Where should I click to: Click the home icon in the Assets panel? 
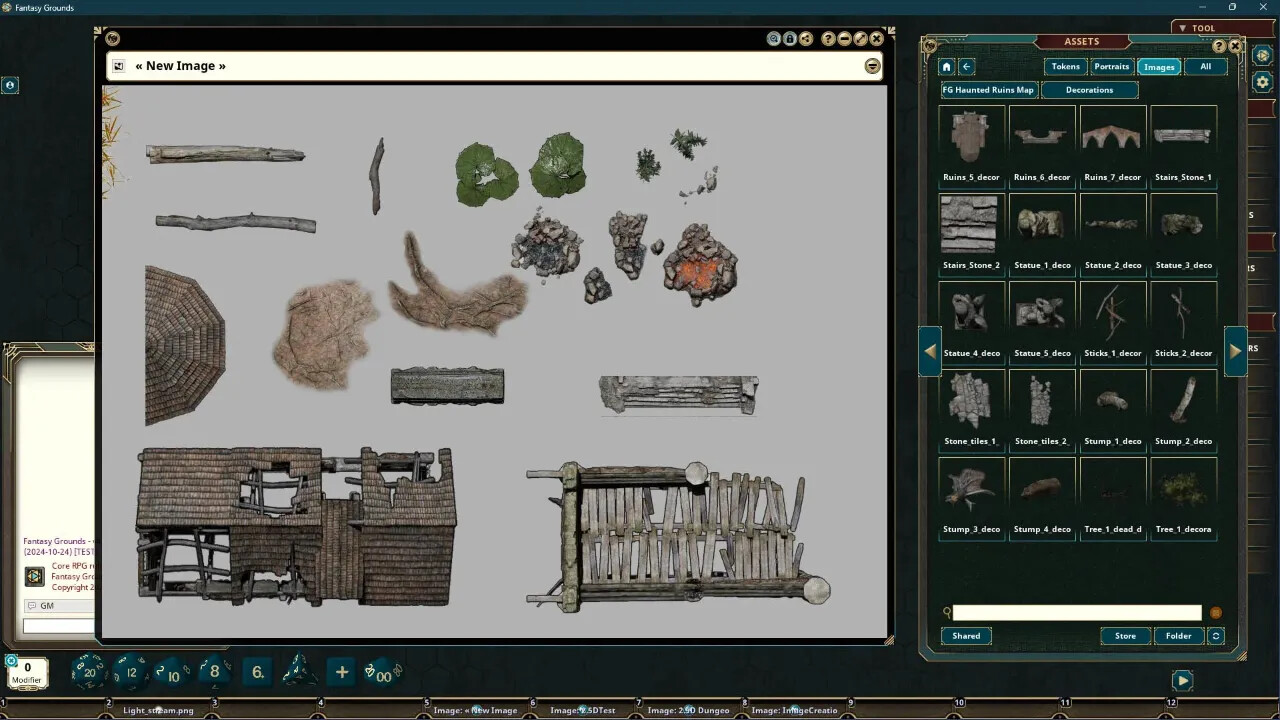[x=945, y=66]
